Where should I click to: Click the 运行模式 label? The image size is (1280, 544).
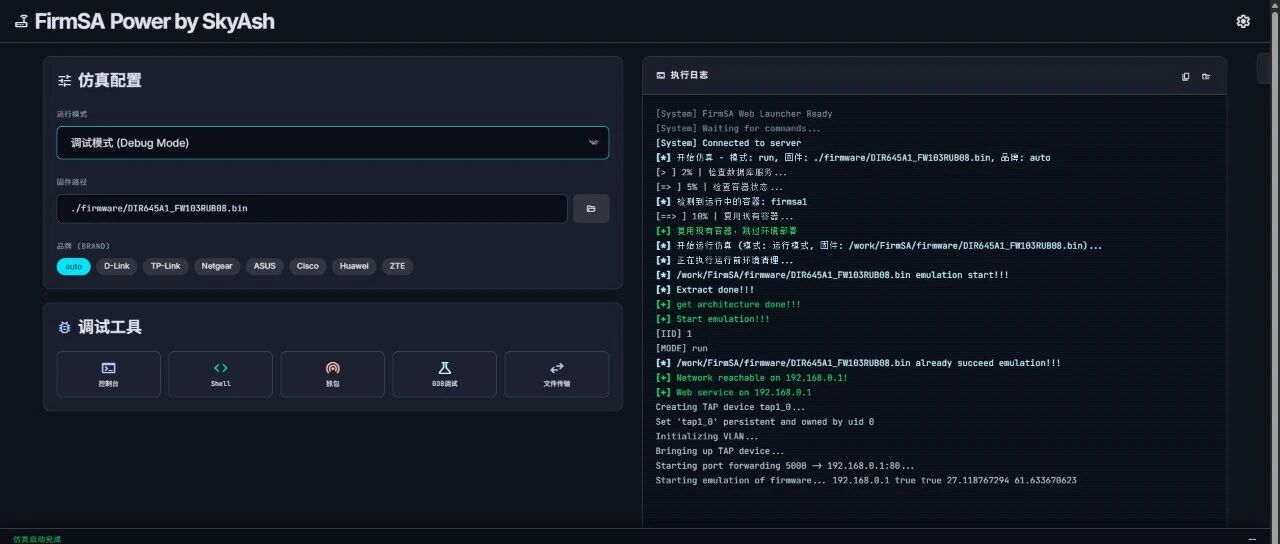coord(71,114)
